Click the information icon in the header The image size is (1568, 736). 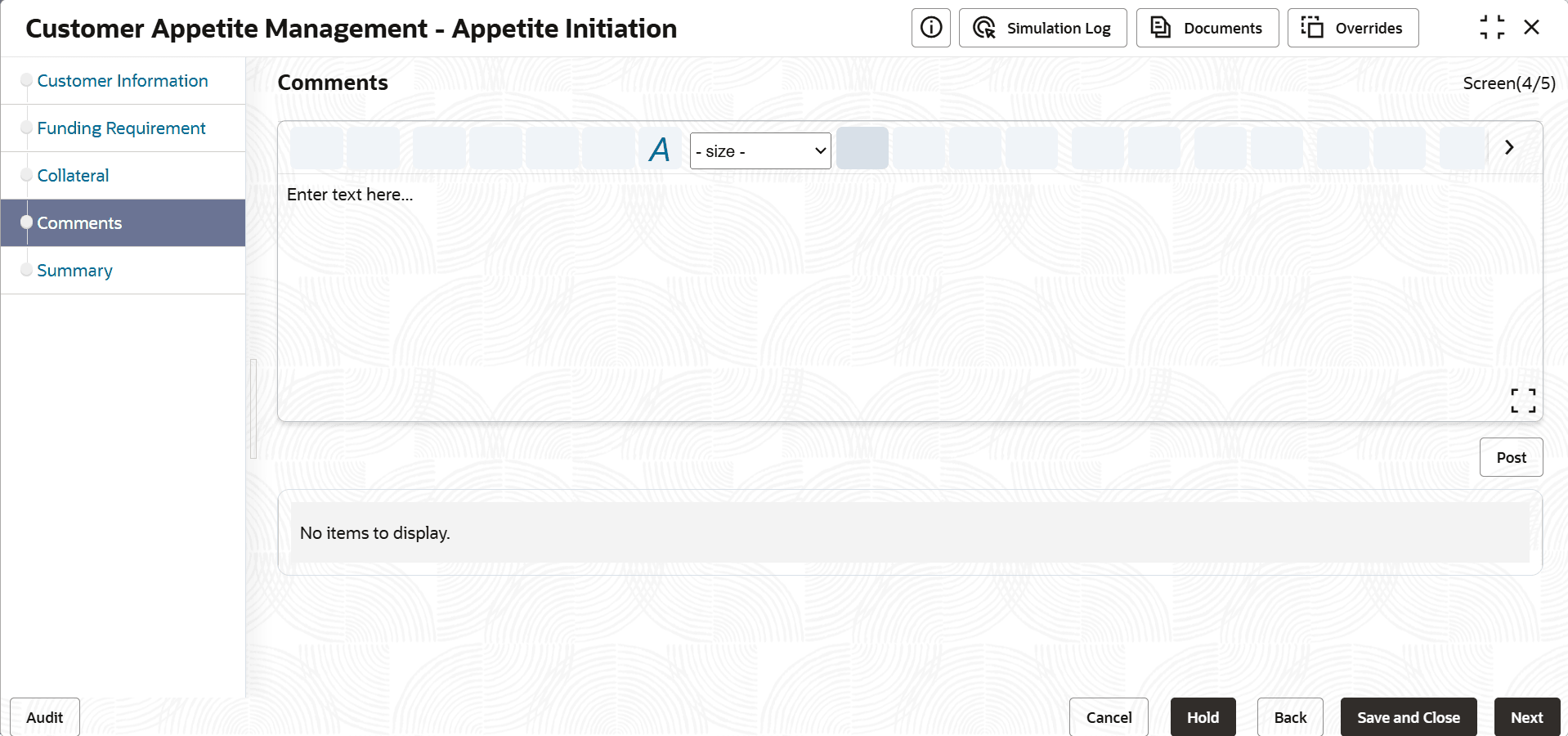pyautogui.click(x=930, y=28)
